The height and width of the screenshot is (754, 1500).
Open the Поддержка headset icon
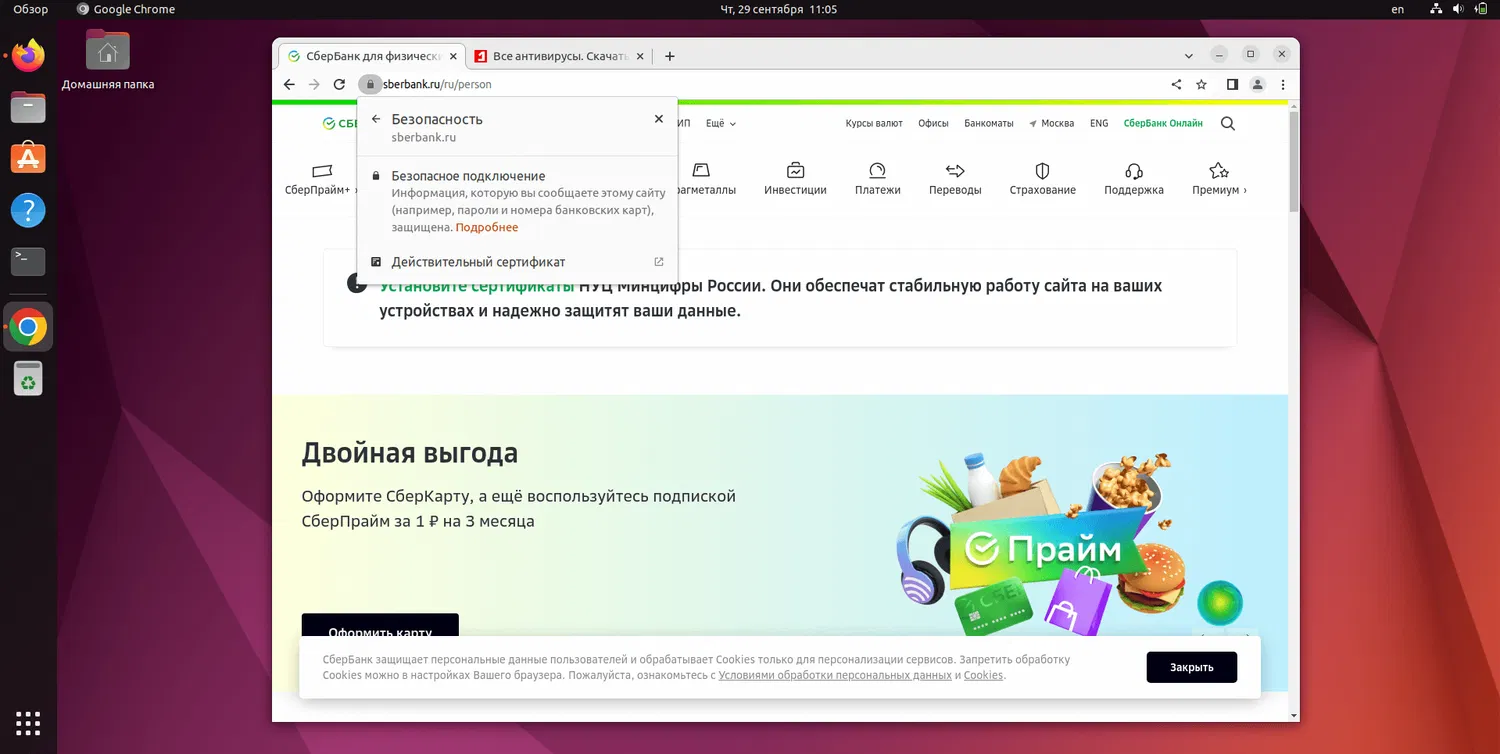[x=1134, y=170]
